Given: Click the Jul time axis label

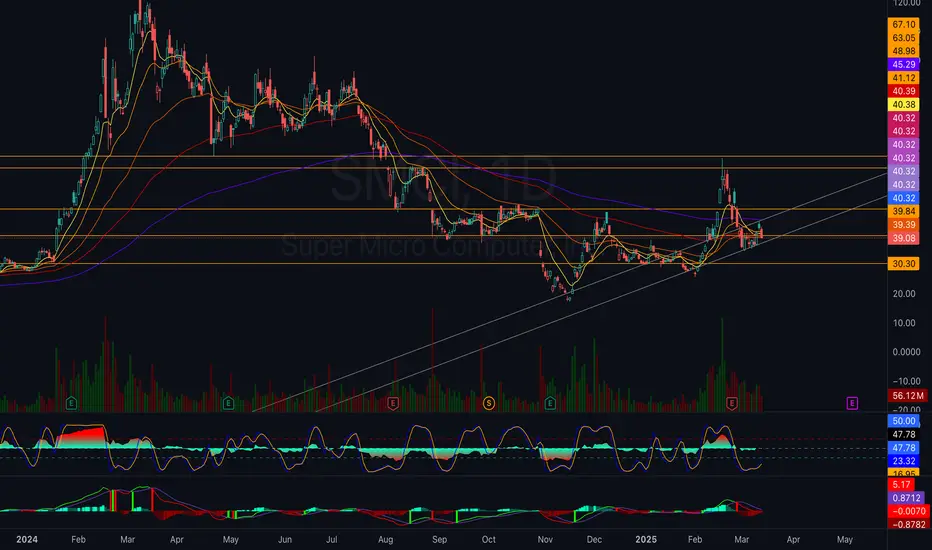Looking at the screenshot, I should pos(331,539).
